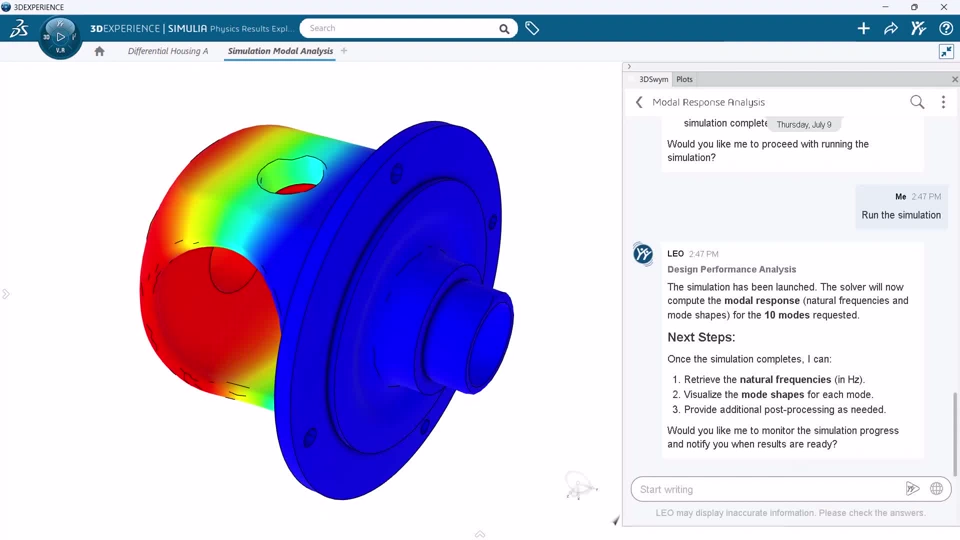960x540 pixels.
Task: Switch to the Plots panel tab
Action: pyautogui.click(x=684, y=80)
